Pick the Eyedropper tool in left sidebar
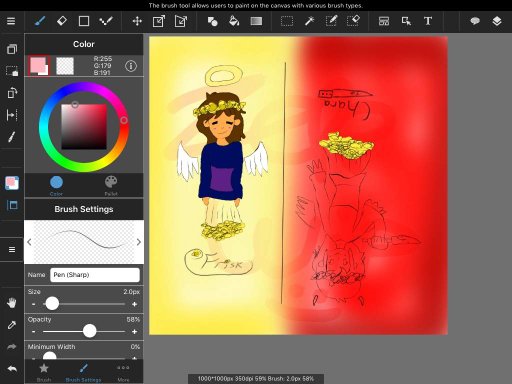 point(12,325)
